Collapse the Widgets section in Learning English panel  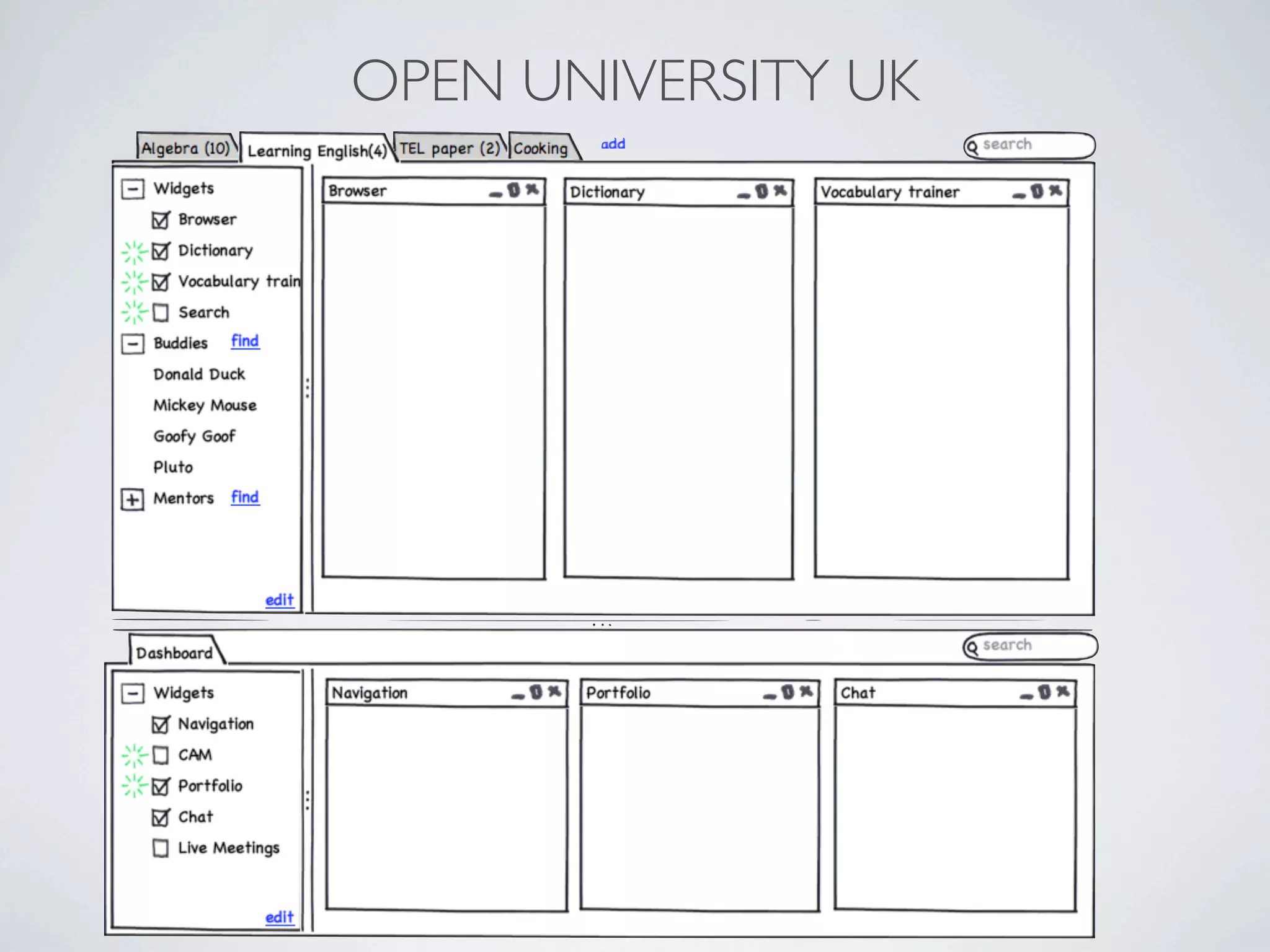coord(133,189)
